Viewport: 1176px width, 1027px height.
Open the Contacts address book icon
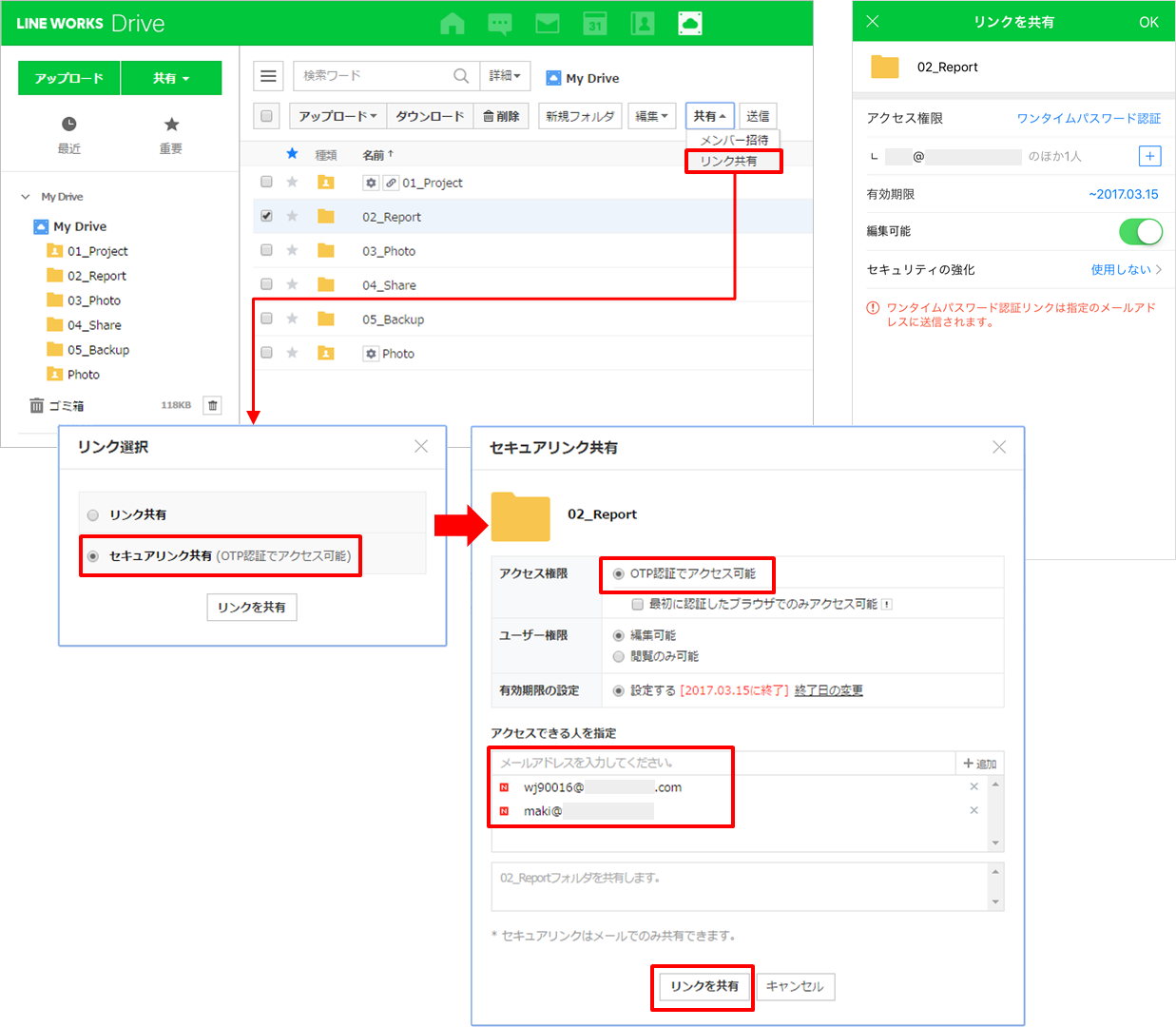tap(643, 24)
